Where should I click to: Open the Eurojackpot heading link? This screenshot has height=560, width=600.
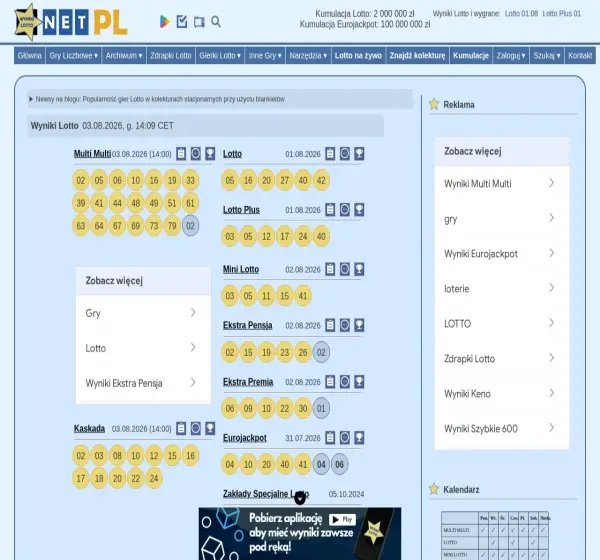coord(245,438)
